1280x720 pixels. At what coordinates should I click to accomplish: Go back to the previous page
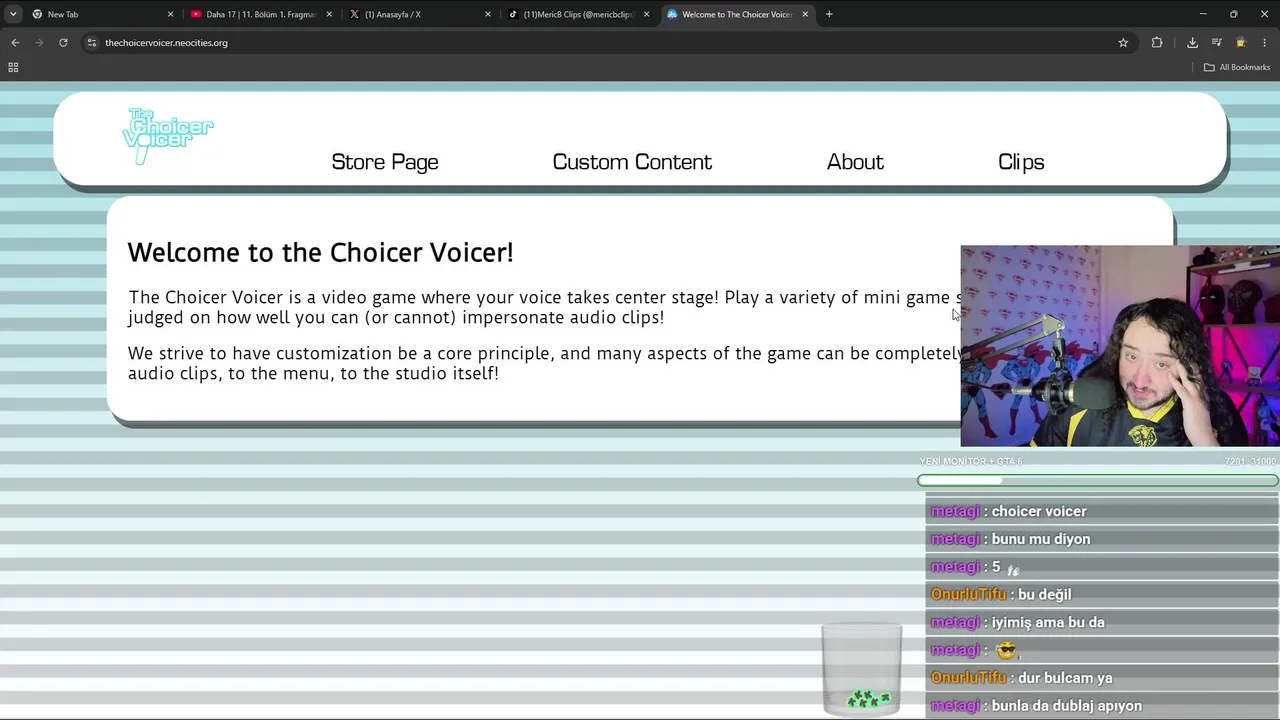click(x=15, y=42)
